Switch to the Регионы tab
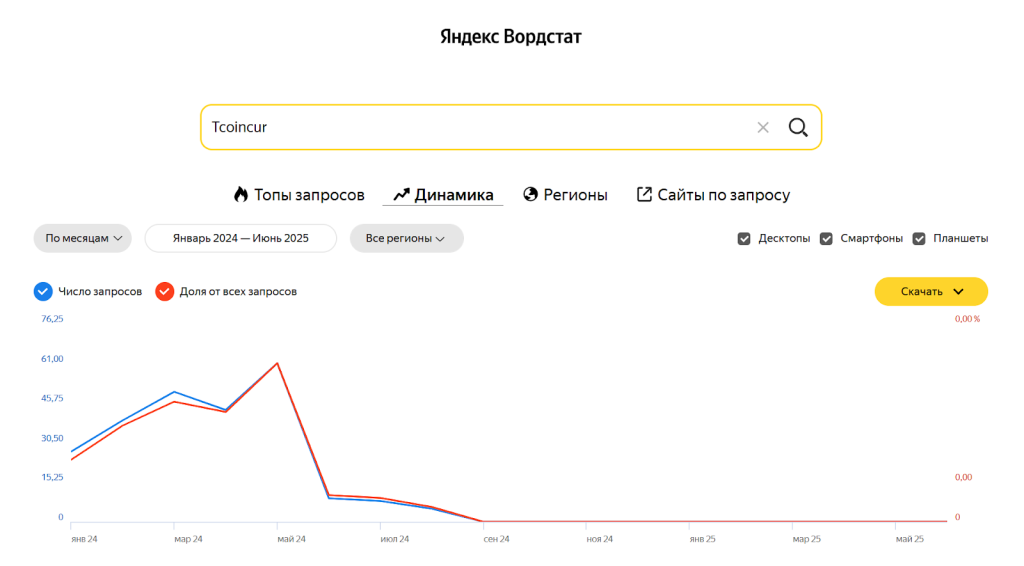 [x=575, y=195]
